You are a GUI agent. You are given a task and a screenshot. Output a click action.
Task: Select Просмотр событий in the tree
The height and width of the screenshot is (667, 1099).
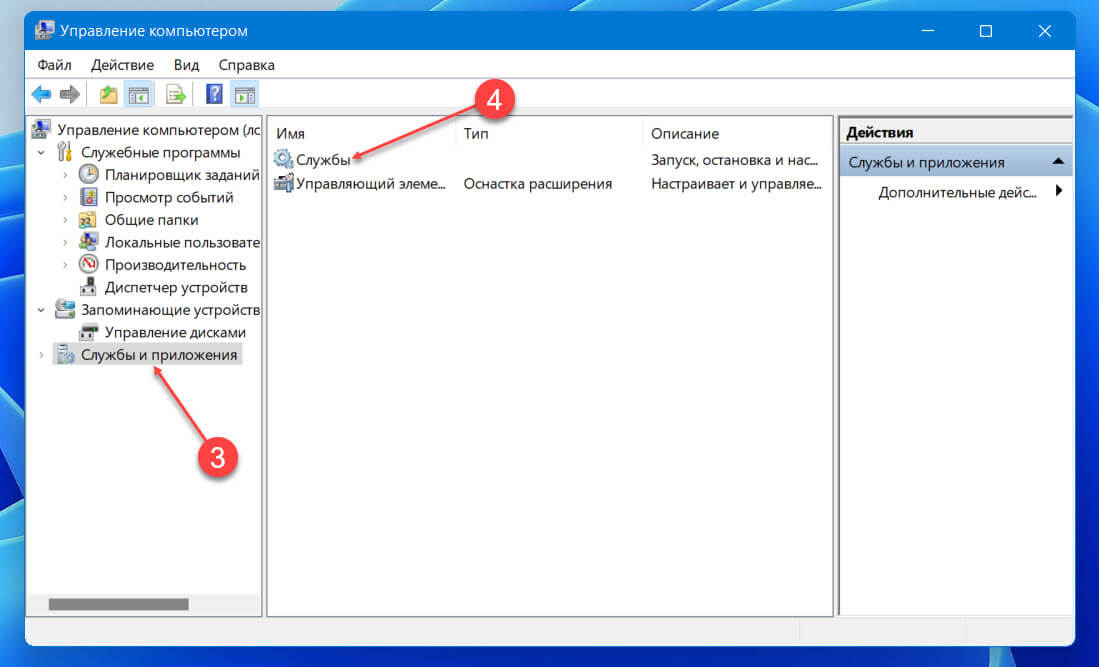click(x=169, y=198)
